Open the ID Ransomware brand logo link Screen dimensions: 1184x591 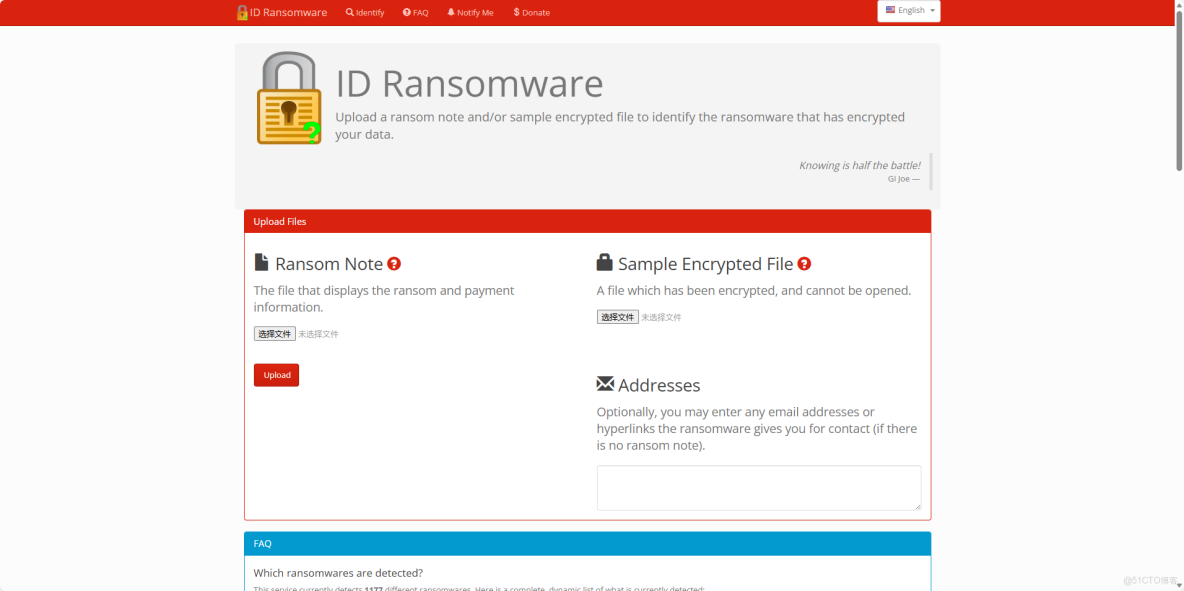(x=282, y=12)
